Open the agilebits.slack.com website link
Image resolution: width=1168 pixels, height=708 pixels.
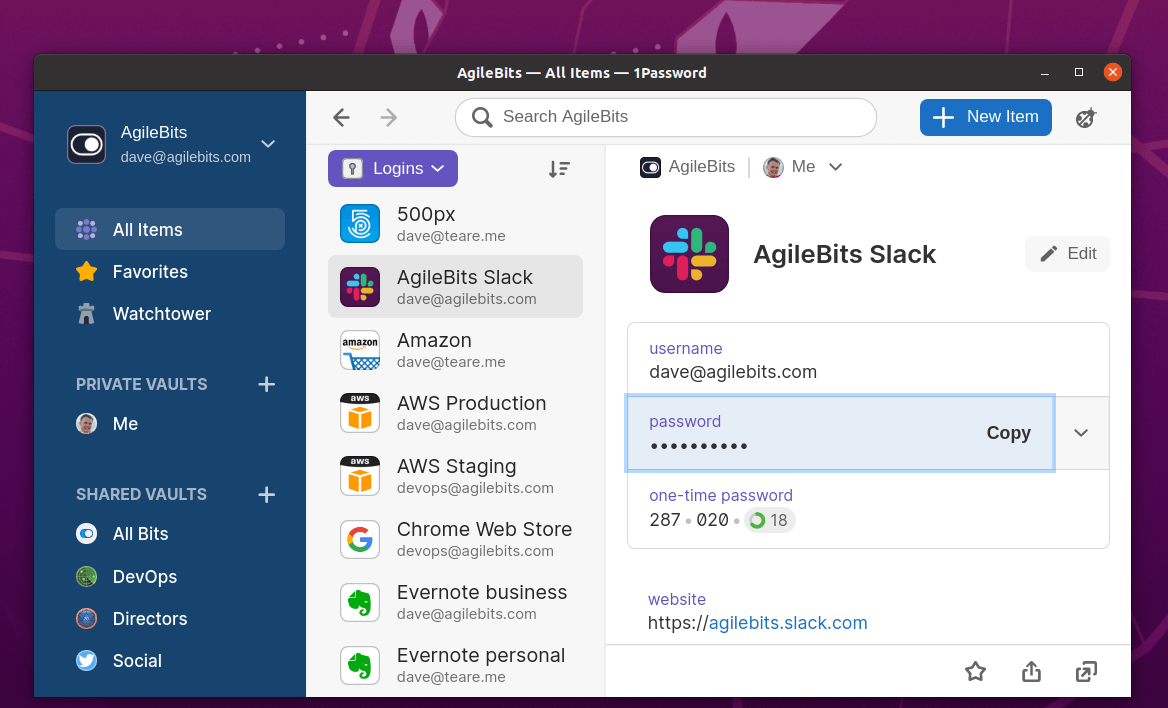(787, 622)
